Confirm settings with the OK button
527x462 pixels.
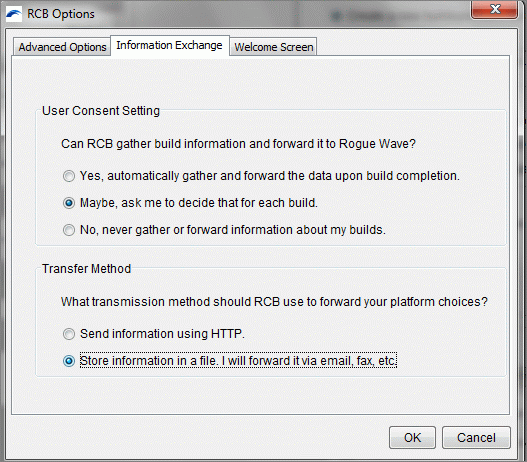(x=412, y=437)
